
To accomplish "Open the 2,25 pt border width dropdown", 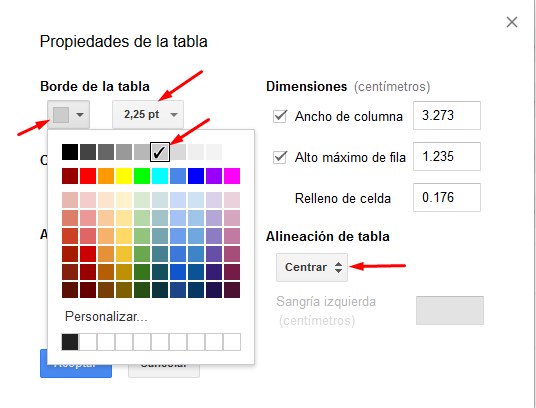I will tap(148, 114).
